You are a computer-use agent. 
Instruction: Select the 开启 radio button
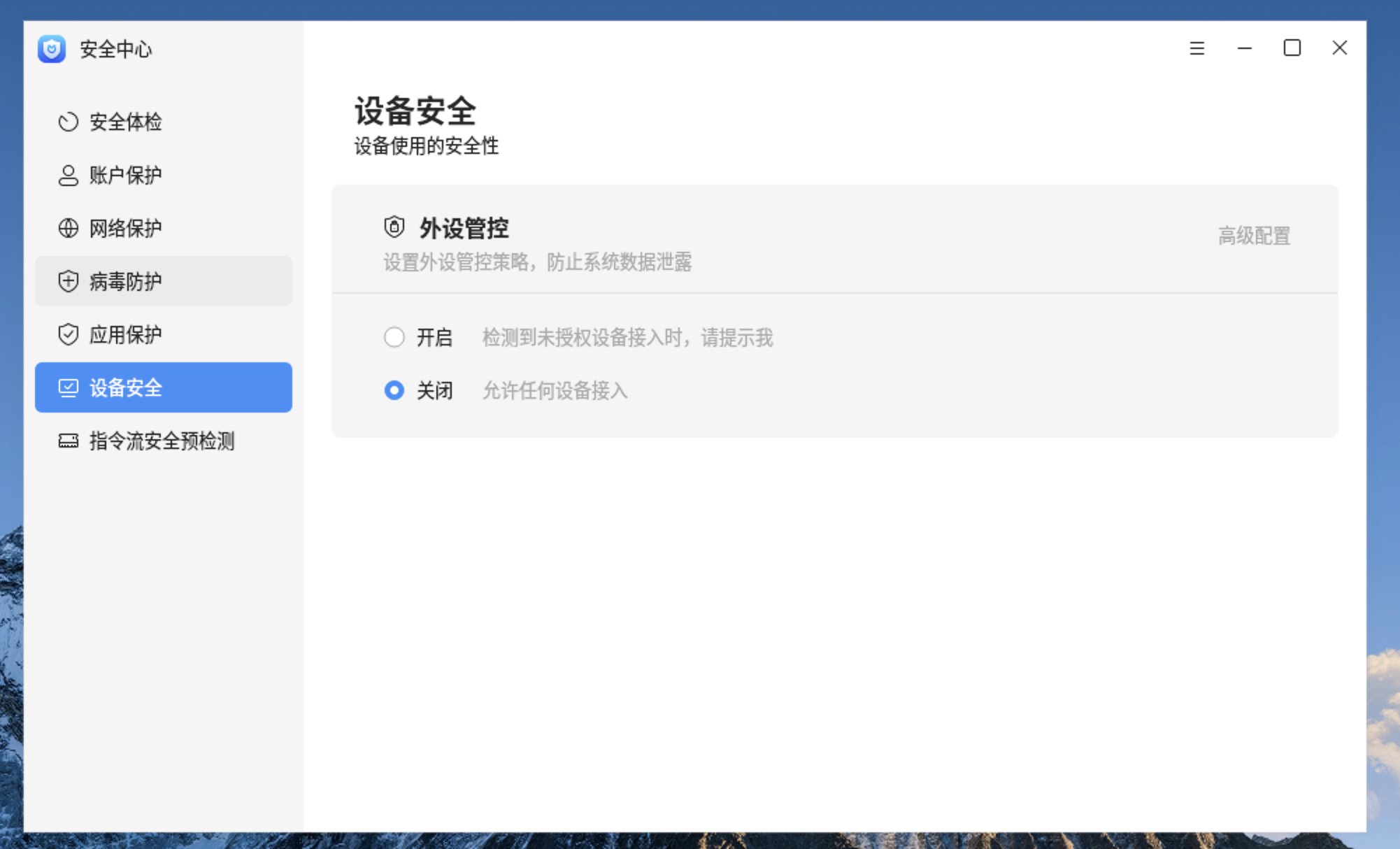[394, 337]
